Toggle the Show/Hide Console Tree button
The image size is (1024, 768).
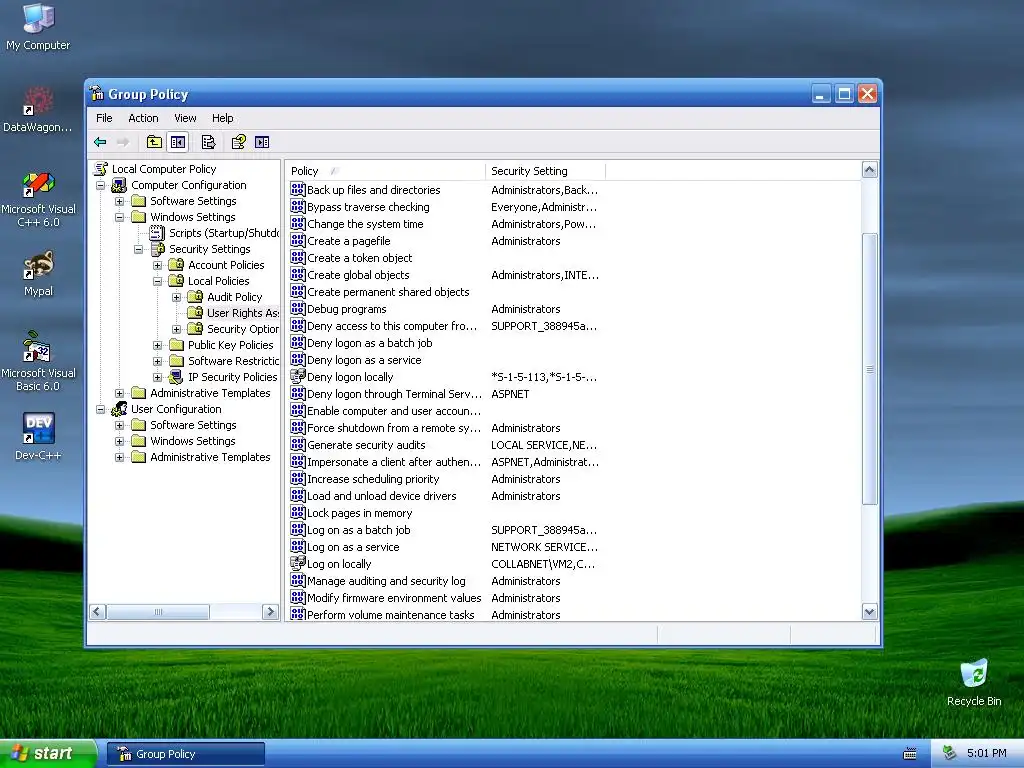pos(178,142)
